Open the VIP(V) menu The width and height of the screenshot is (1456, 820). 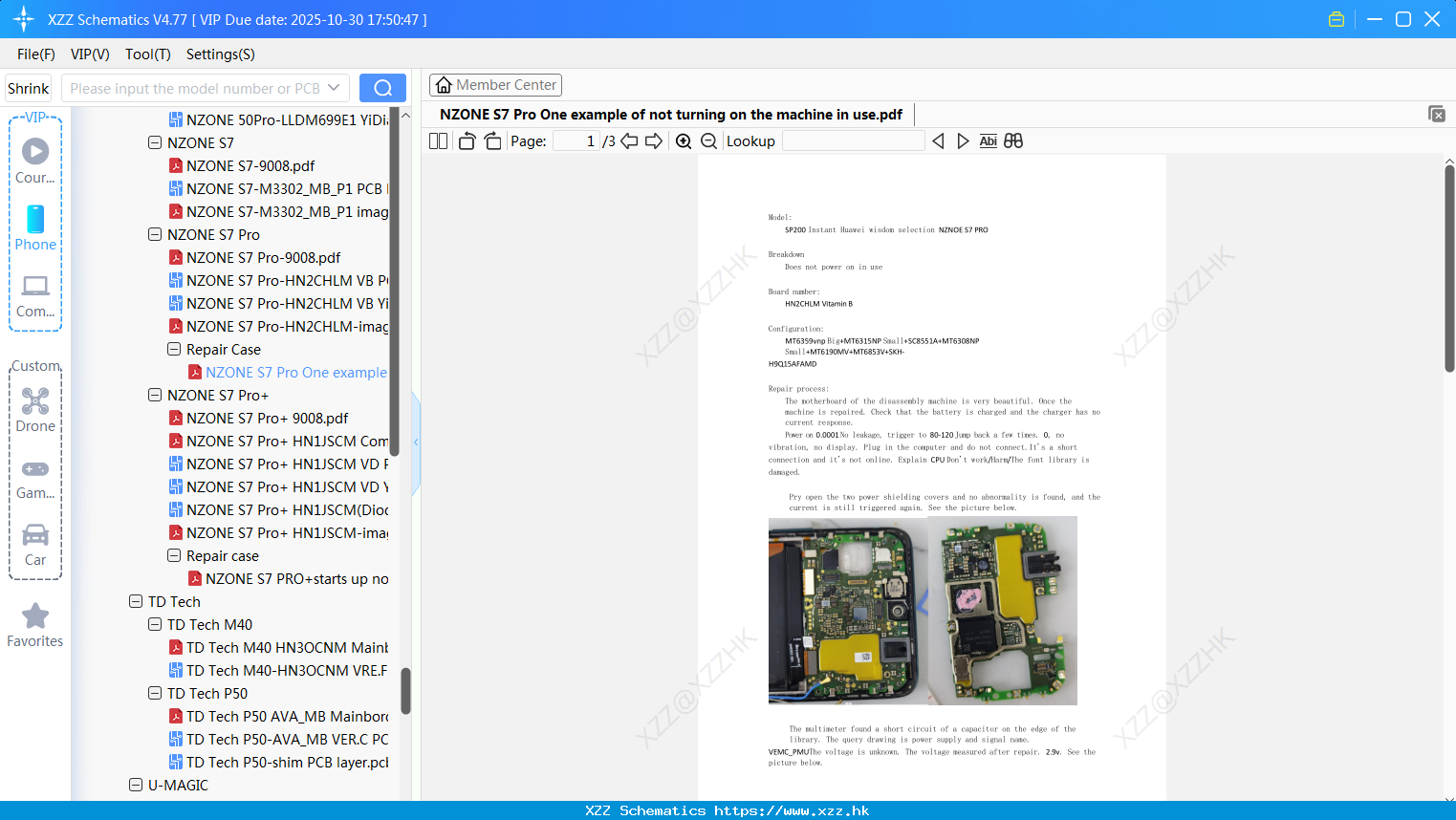[x=90, y=54]
